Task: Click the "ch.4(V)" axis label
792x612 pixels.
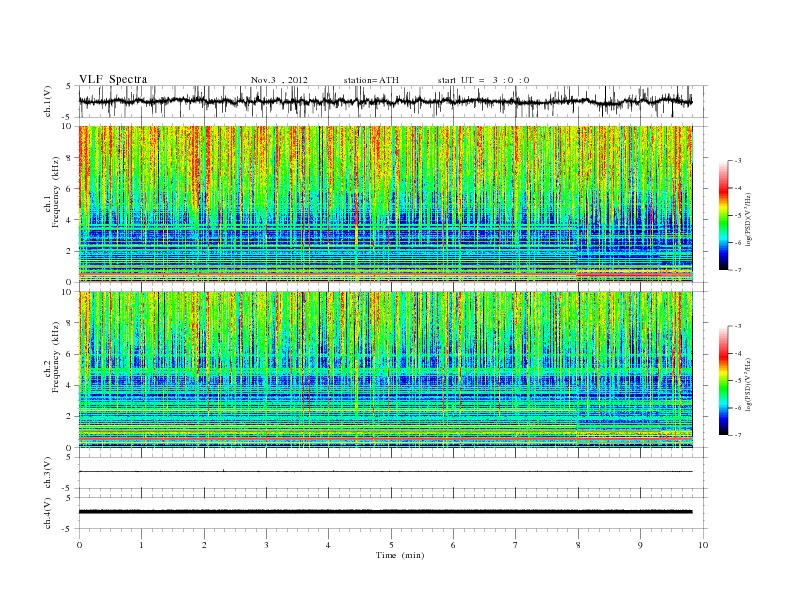Action: pos(48,513)
